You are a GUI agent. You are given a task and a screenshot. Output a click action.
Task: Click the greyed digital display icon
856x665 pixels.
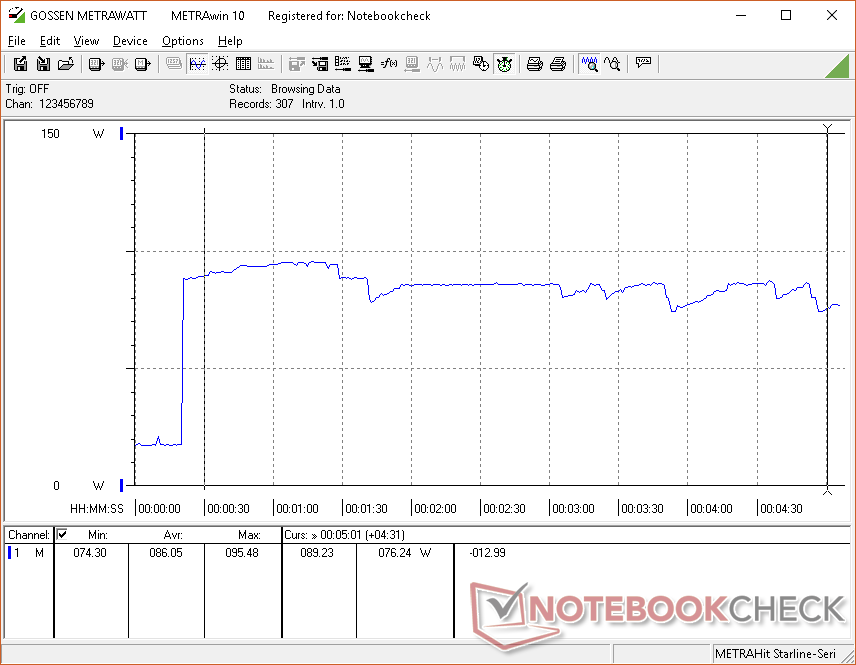174,64
